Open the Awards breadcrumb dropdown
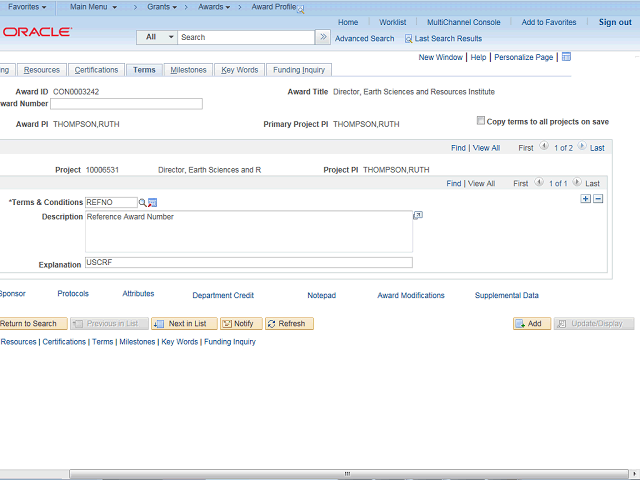 [214, 7]
